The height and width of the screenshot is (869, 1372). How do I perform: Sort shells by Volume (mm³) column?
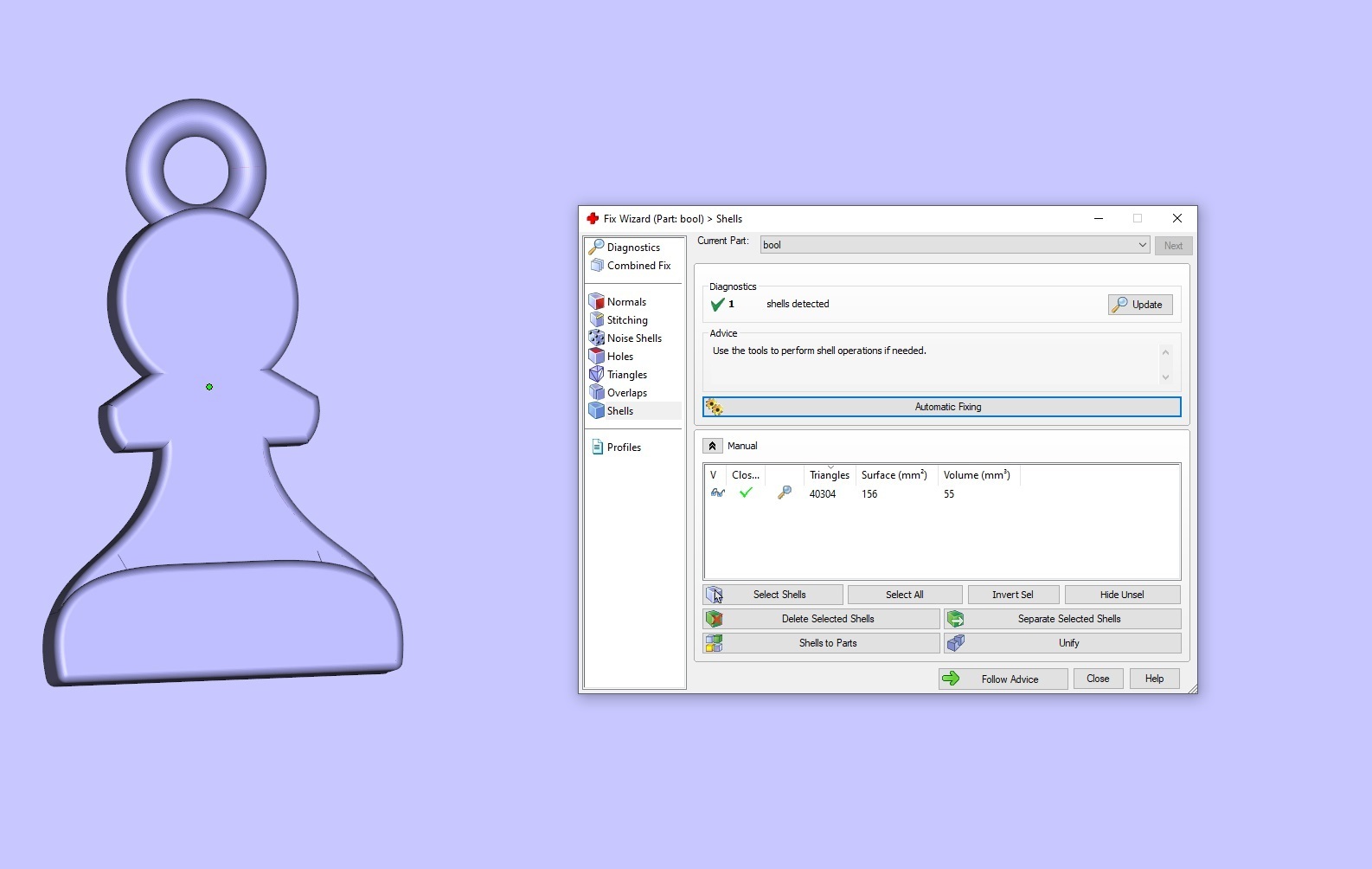coord(978,475)
